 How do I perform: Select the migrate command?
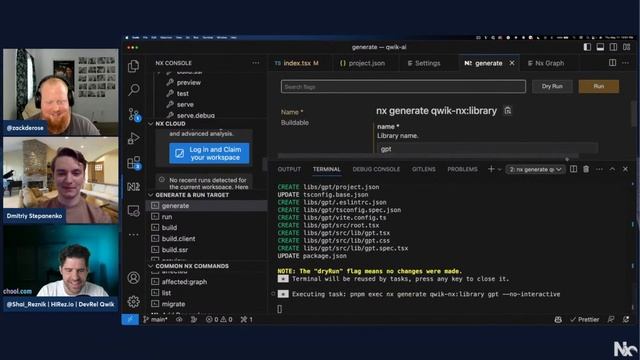click(207, 304)
